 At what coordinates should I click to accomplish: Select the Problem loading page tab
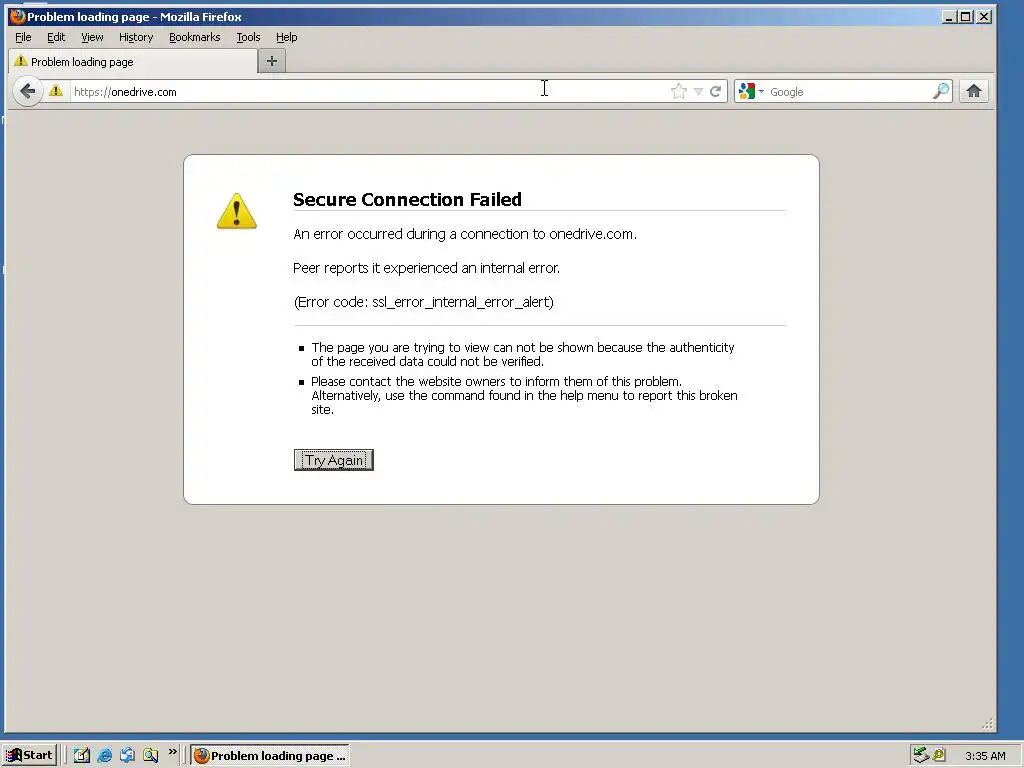(133, 61)
